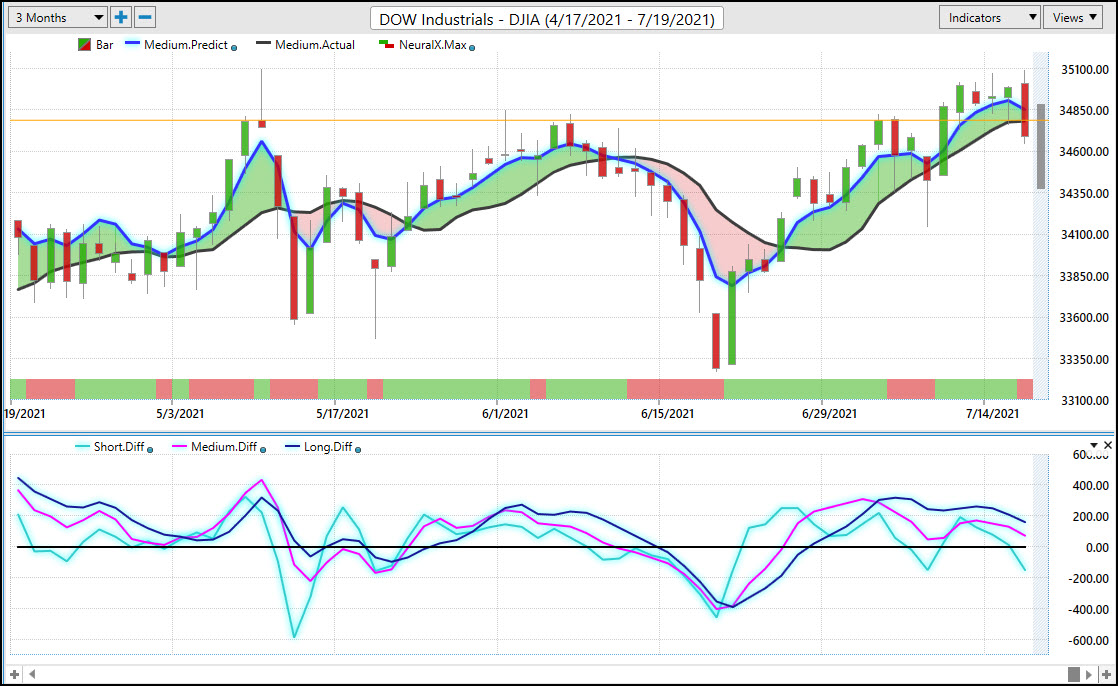The image size is (1118, 686).
Task: Click the 34350.00 price axis label
Action: (x=1084, y=193)
